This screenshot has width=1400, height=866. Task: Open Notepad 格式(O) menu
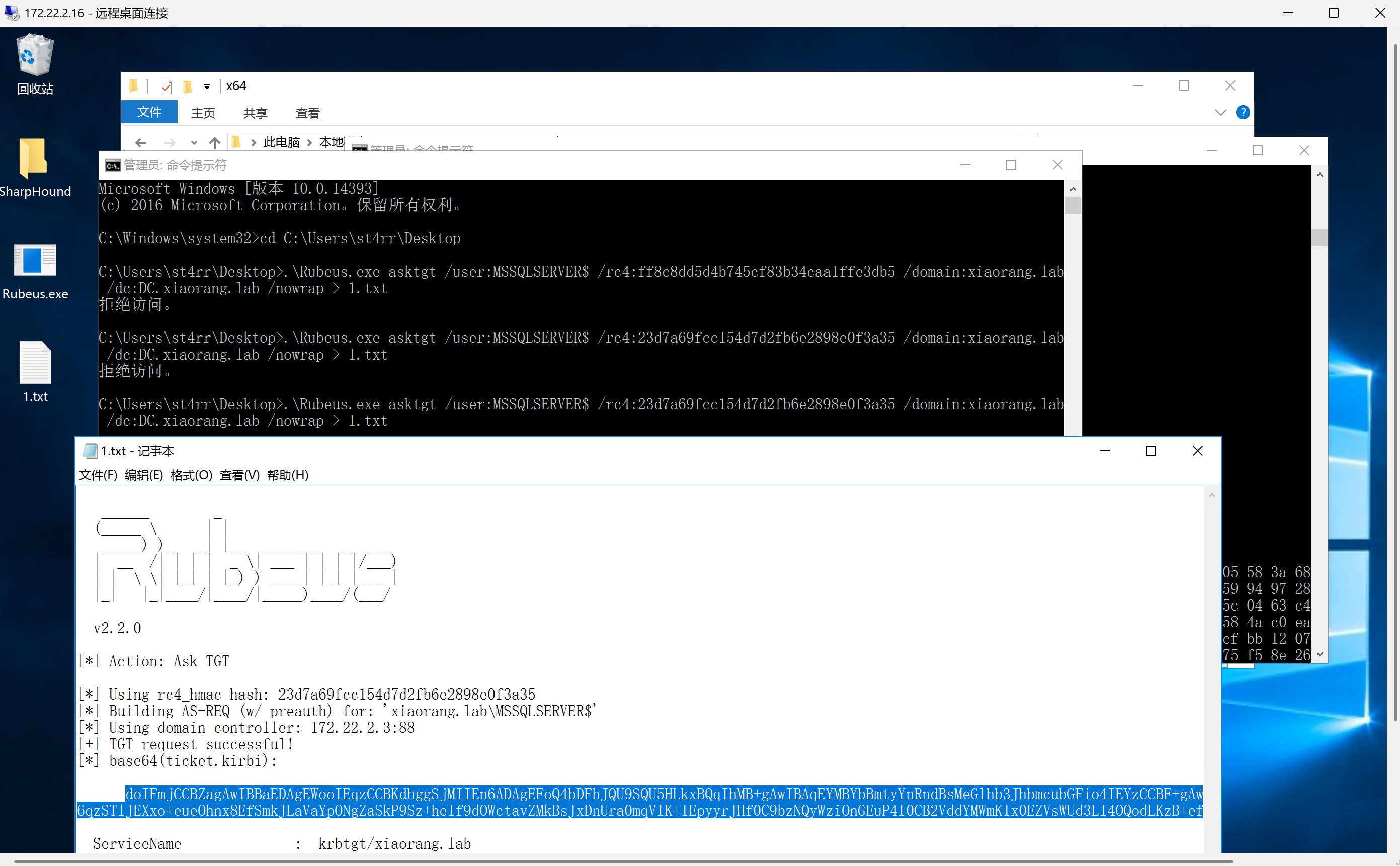tap(191, 475)
